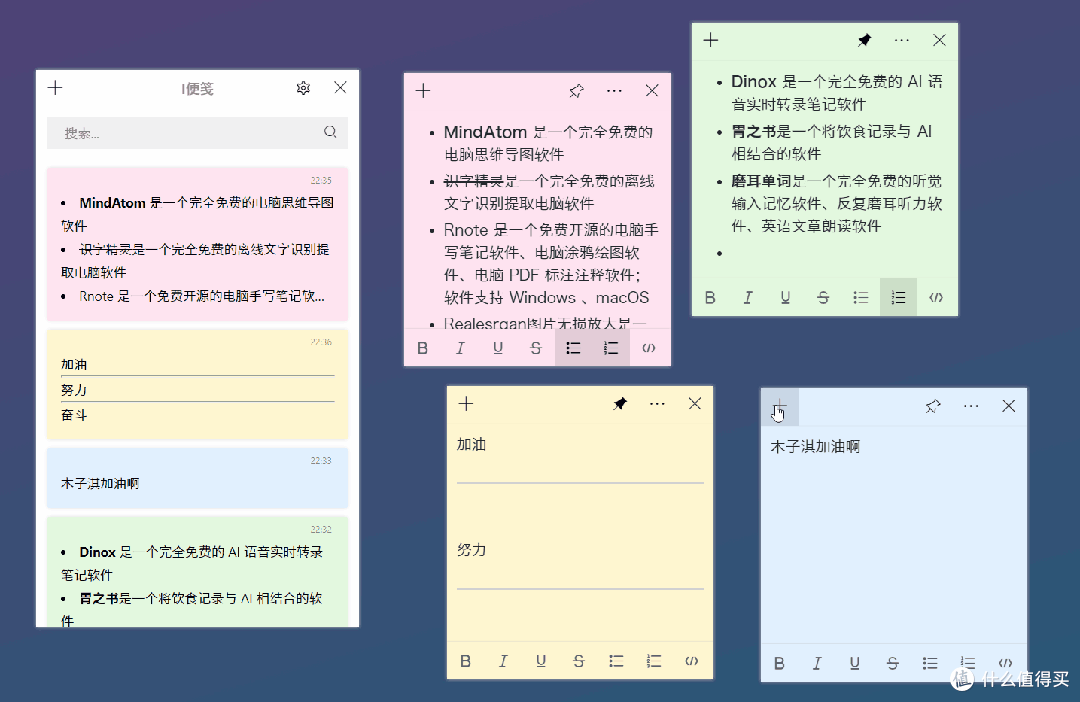The width and height of the screenshot is (1080, 702).
Task: Click the Dinox bullet in the green note window
Action: coord(836,93)
